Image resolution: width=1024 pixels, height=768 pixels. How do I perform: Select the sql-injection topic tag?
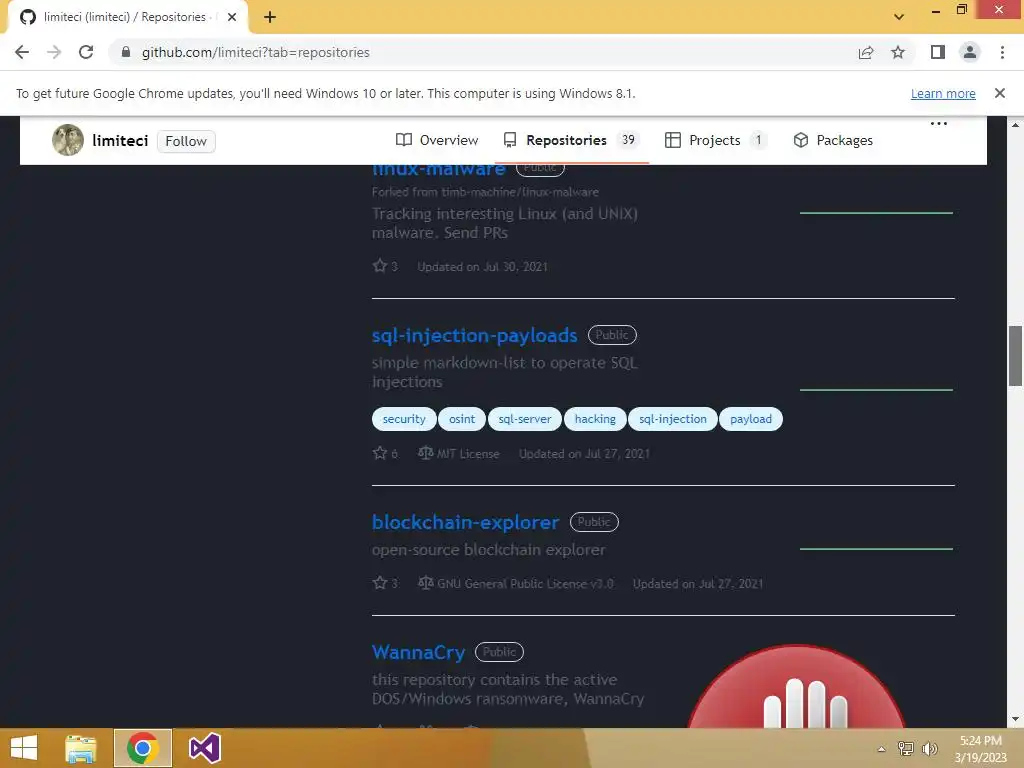click(673, 419)
